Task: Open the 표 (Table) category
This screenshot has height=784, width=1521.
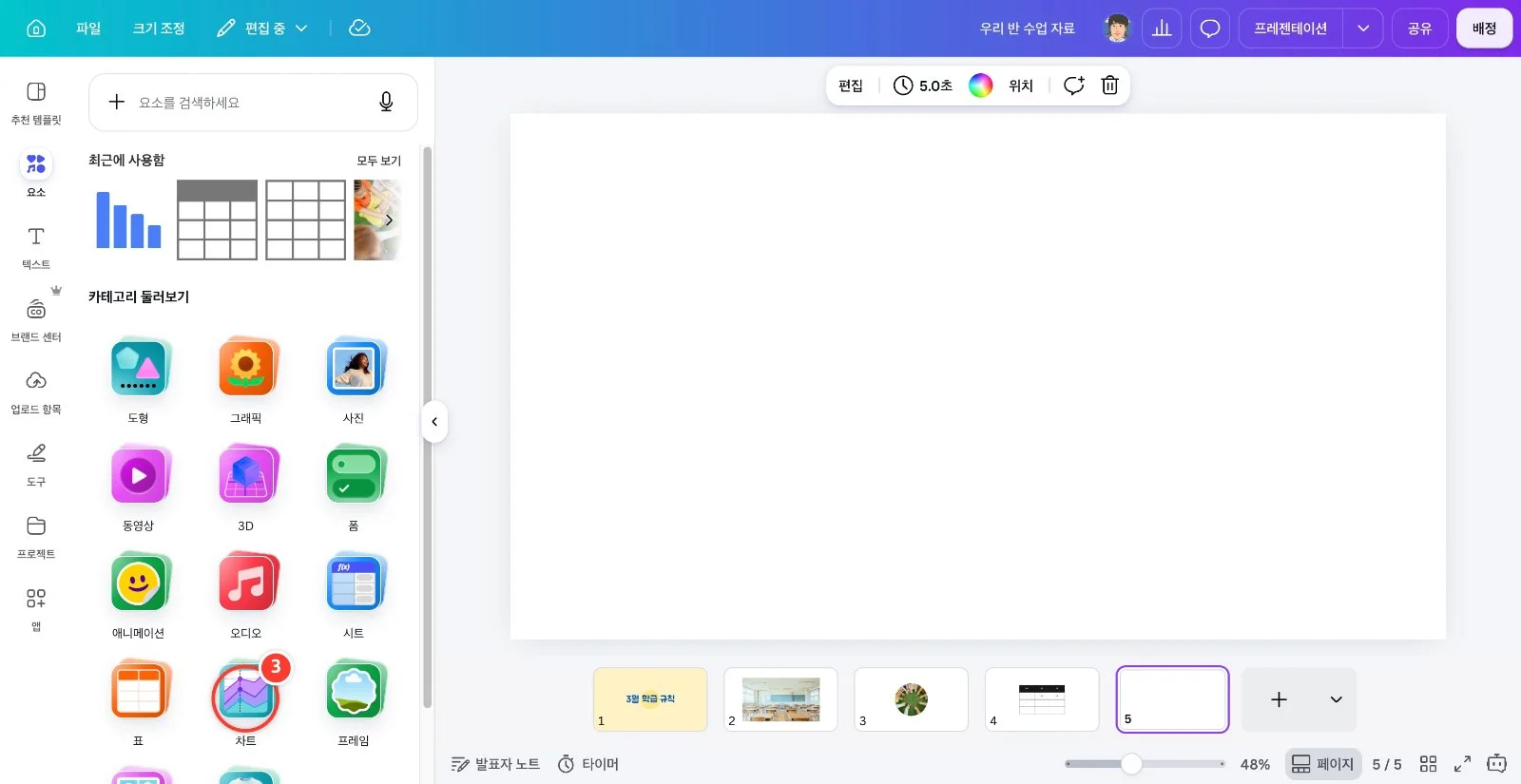Action: pyautogui.click(x=139, y=703)
